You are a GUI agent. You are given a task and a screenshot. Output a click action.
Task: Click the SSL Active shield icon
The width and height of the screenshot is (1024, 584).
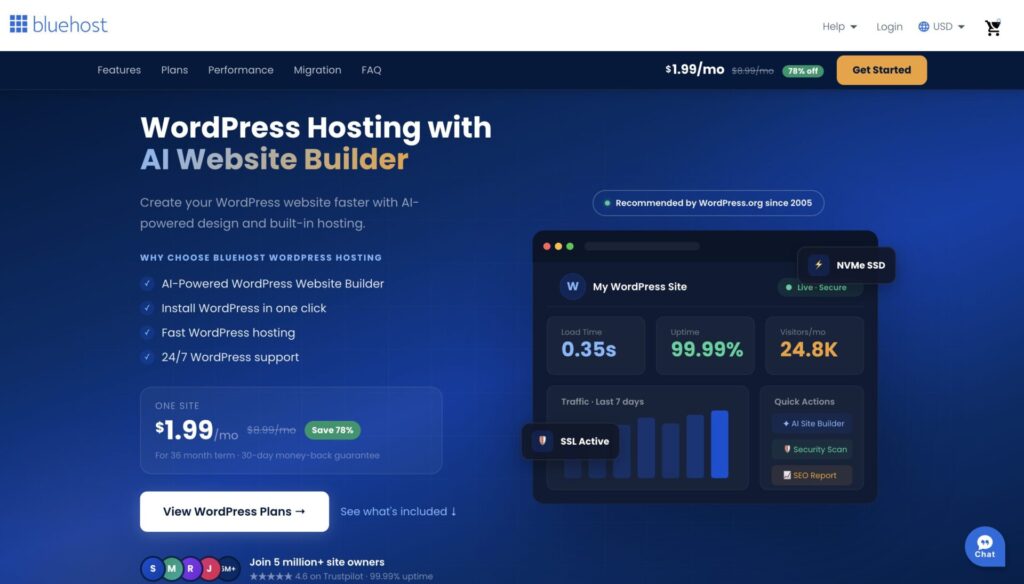542,441
